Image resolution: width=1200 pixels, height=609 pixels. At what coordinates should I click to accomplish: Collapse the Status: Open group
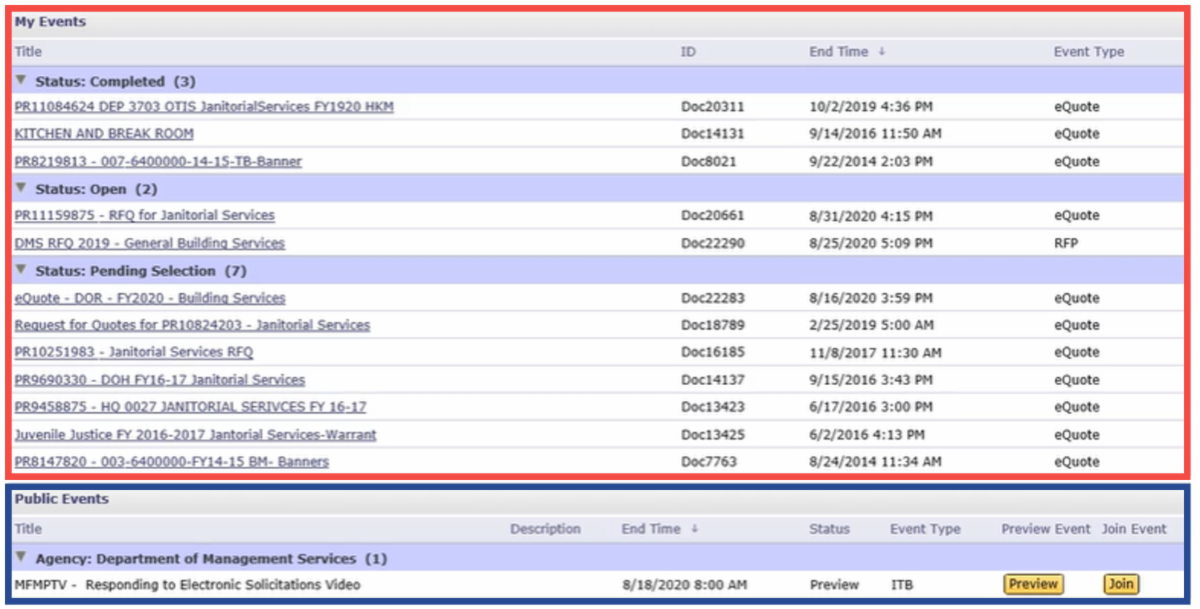(x=21, y=188)
